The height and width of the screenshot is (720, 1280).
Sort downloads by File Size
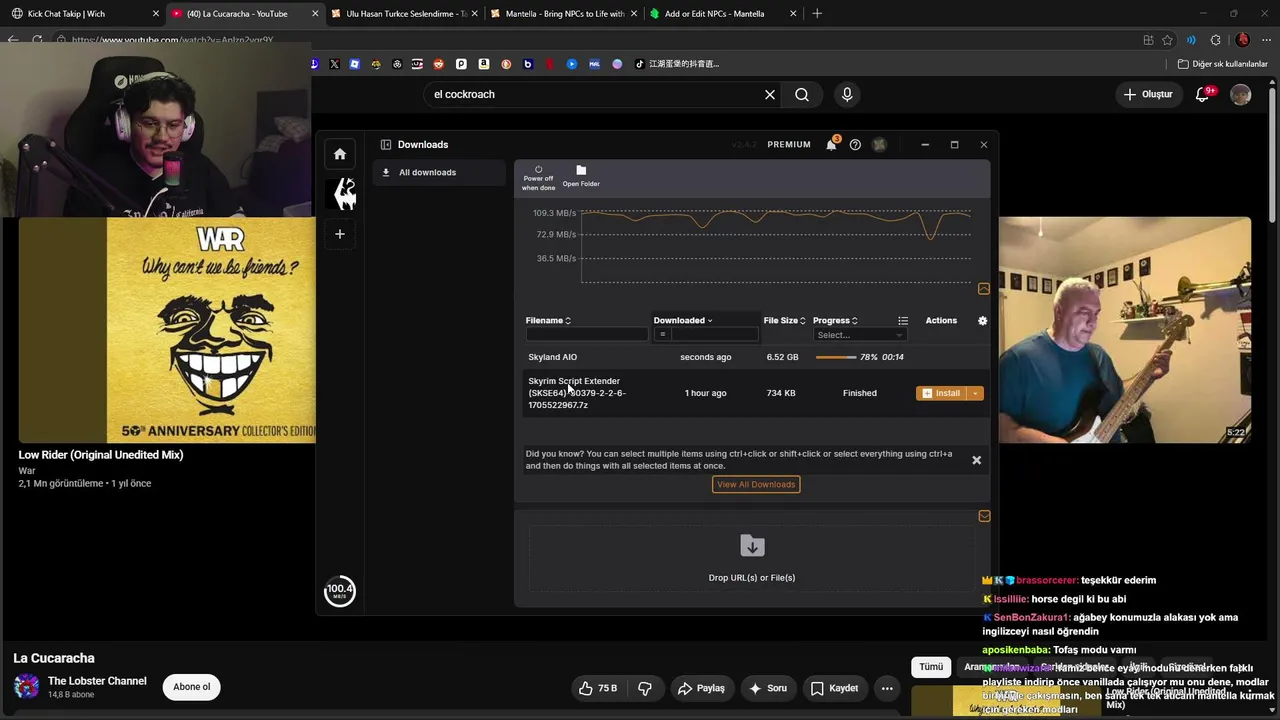click(x=784, y=321)
